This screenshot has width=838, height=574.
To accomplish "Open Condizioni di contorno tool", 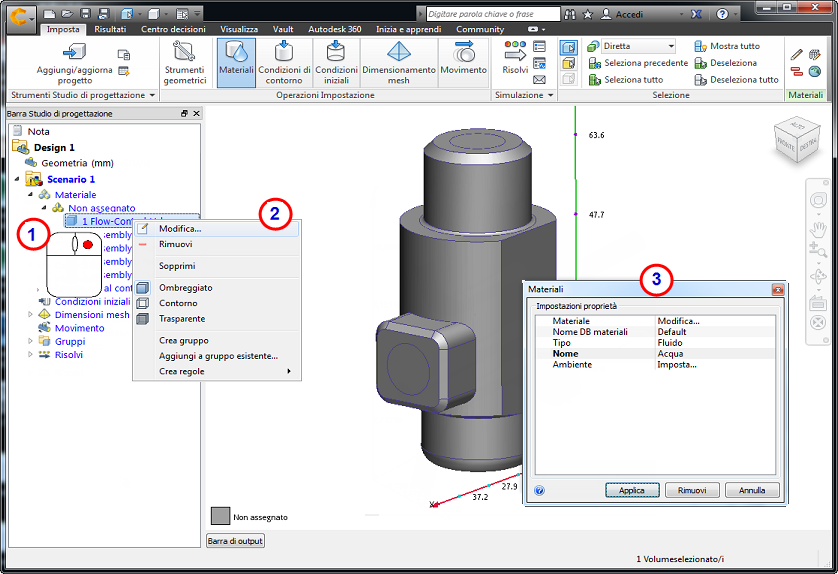I will pyautogui.click(x=284, y=63).
